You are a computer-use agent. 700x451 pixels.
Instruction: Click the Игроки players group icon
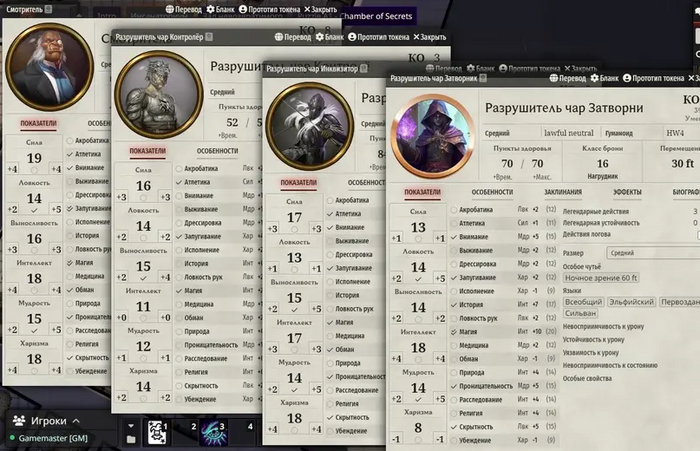pos(19,421)
